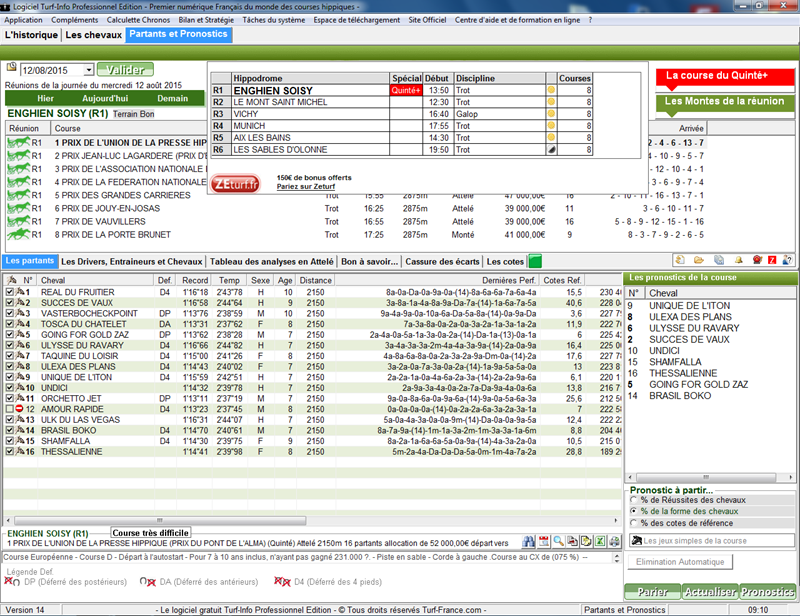Click the horse icon in the runners table header

(12, 280)
